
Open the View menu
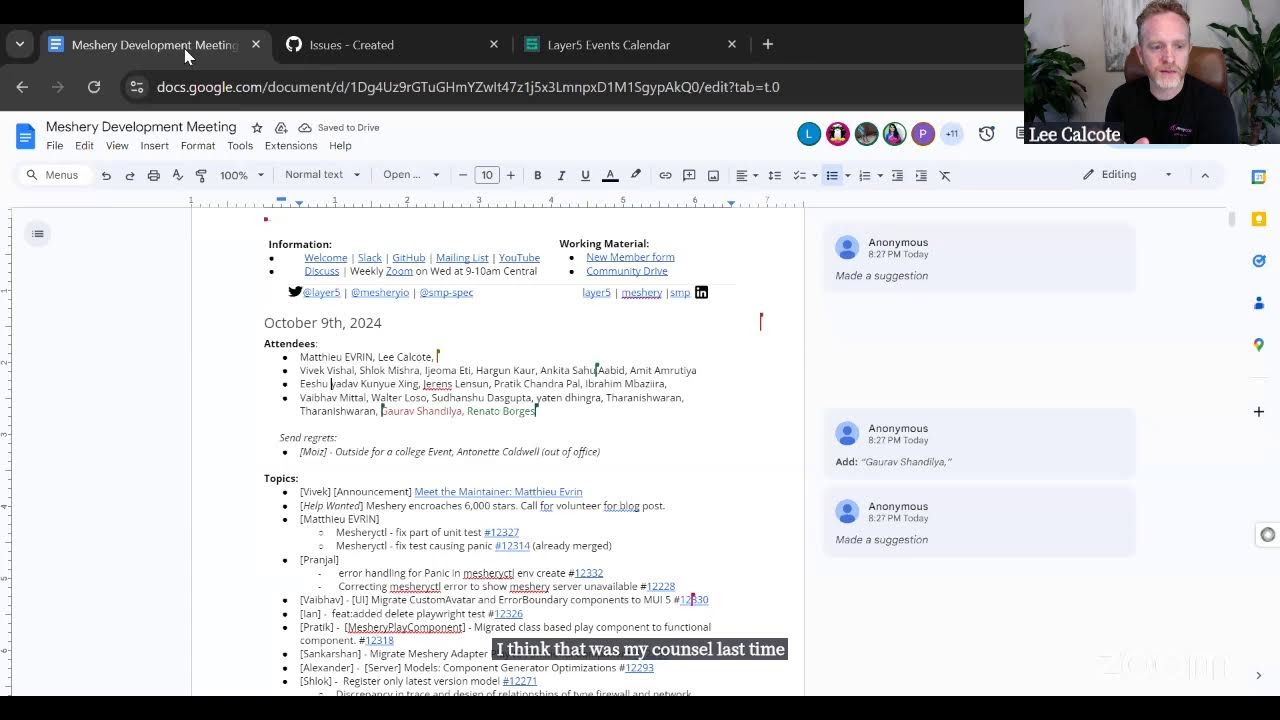(117, 146)
